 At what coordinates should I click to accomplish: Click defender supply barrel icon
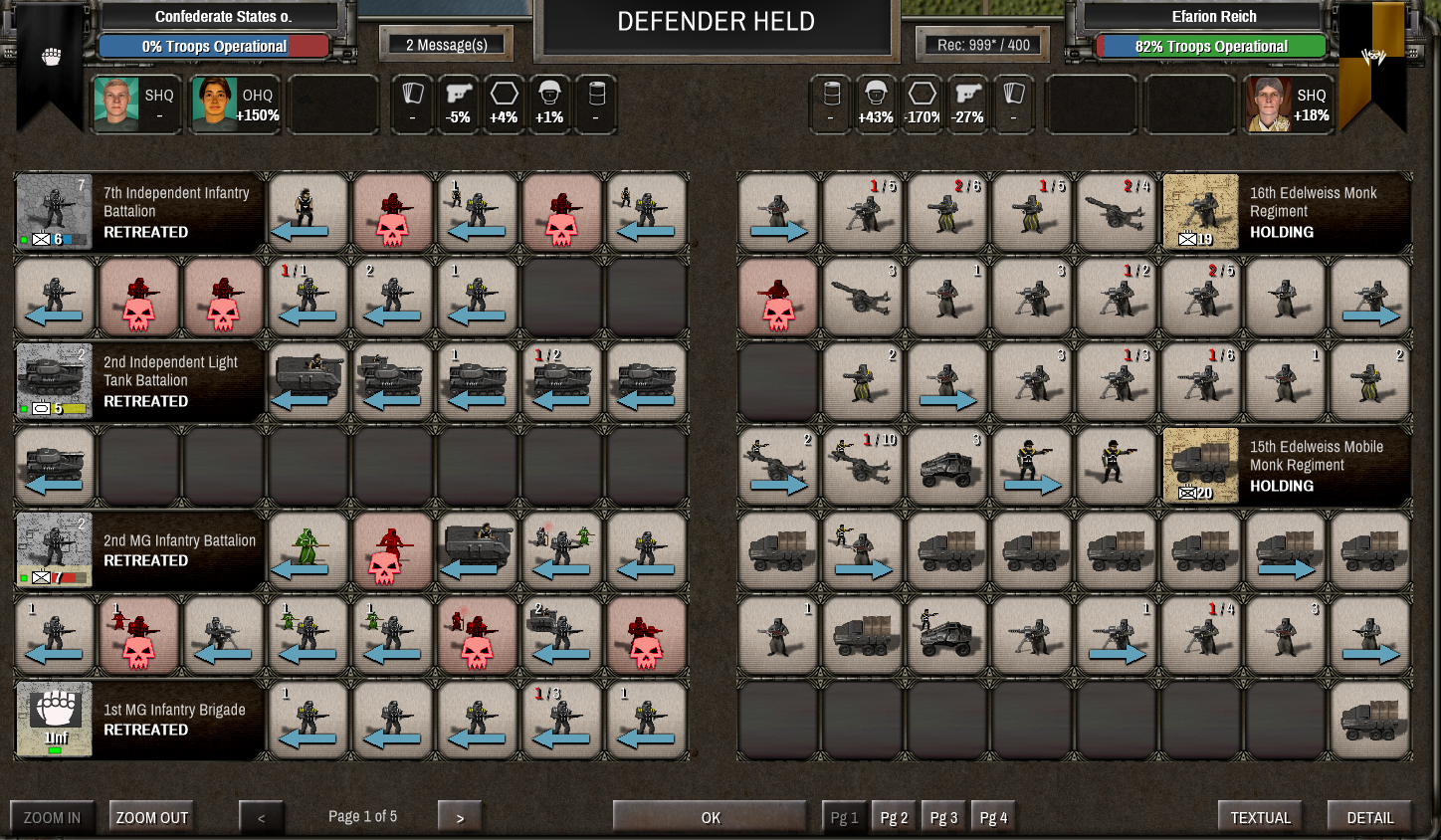coord(831,105)
